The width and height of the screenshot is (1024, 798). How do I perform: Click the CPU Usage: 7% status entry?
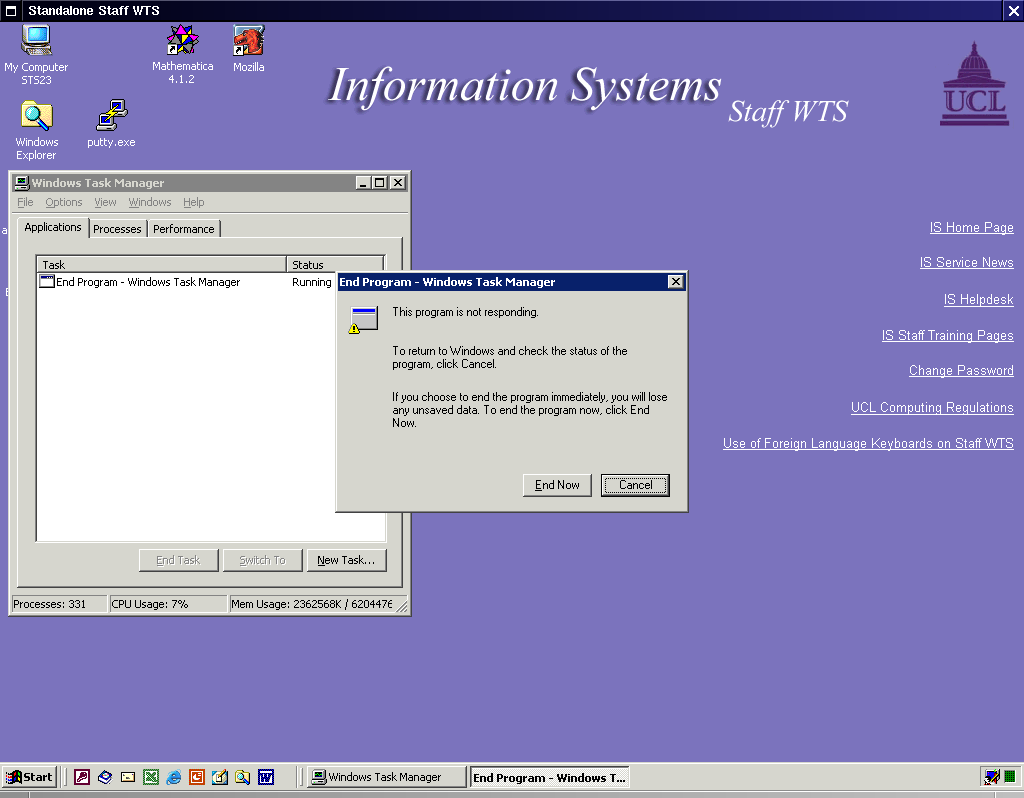[168, 604]
